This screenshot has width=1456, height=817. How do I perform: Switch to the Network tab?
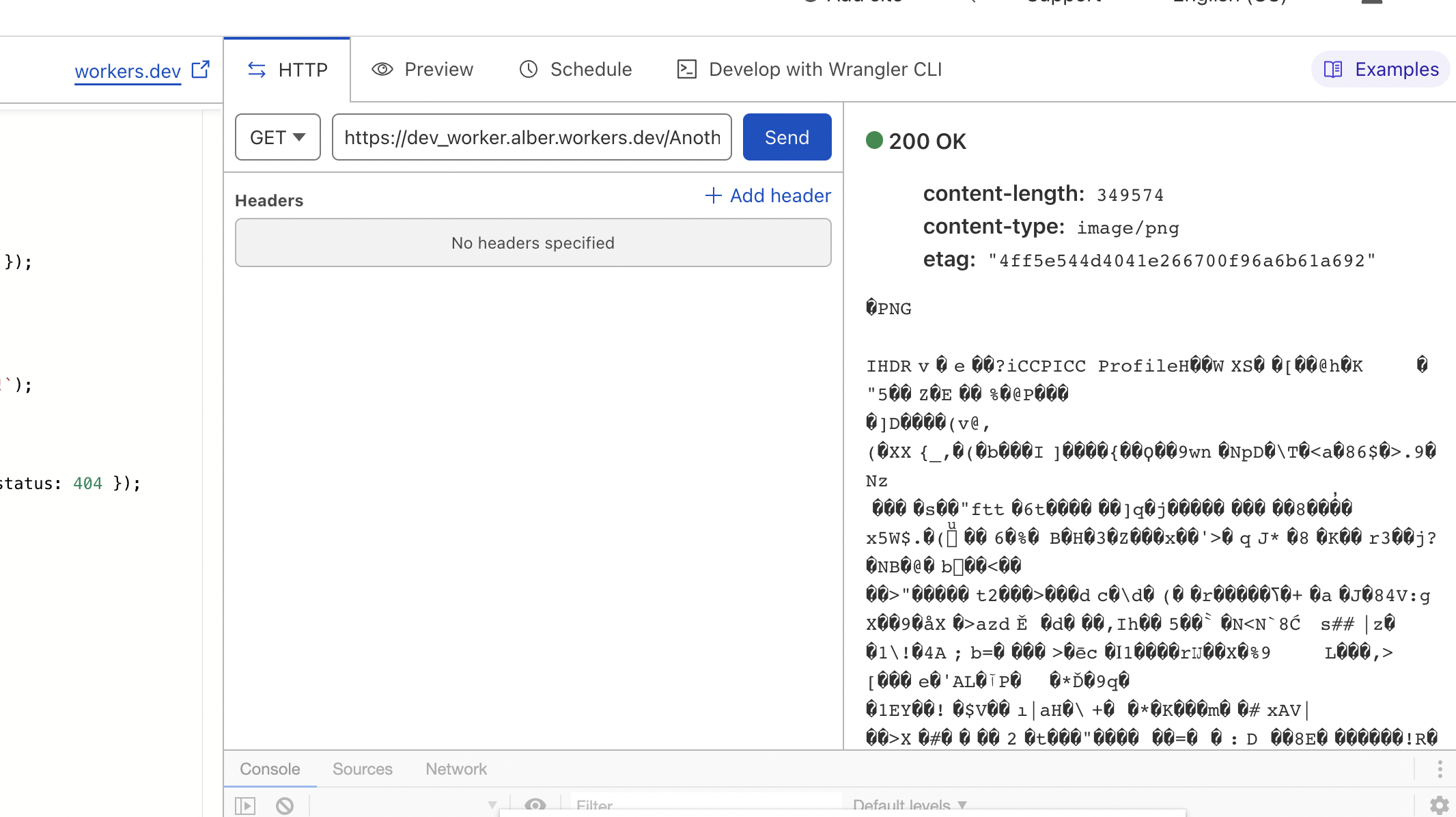click(x=456, y=769)
